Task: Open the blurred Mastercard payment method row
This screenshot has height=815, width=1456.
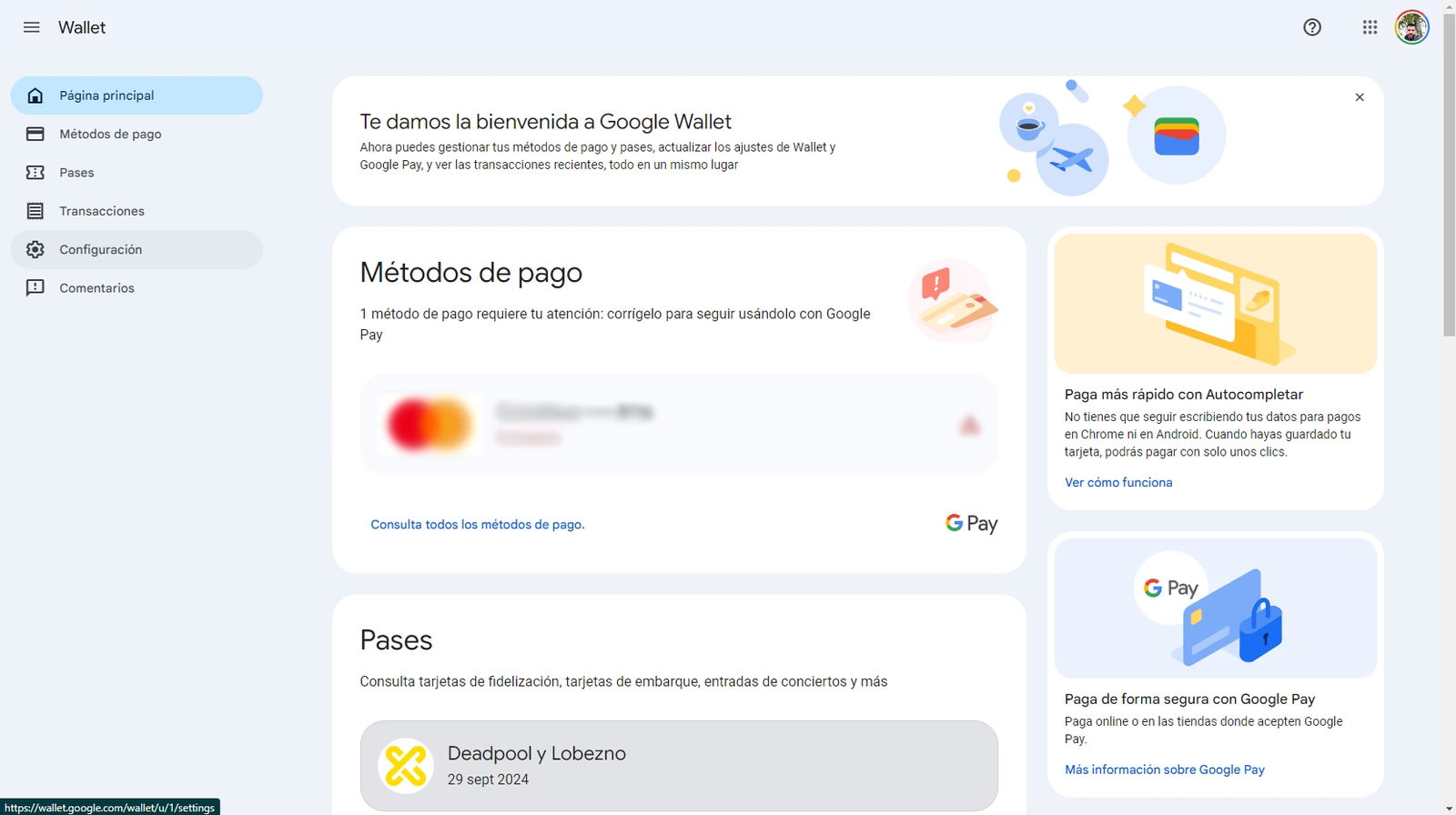Action: click(x=679, y=425)
